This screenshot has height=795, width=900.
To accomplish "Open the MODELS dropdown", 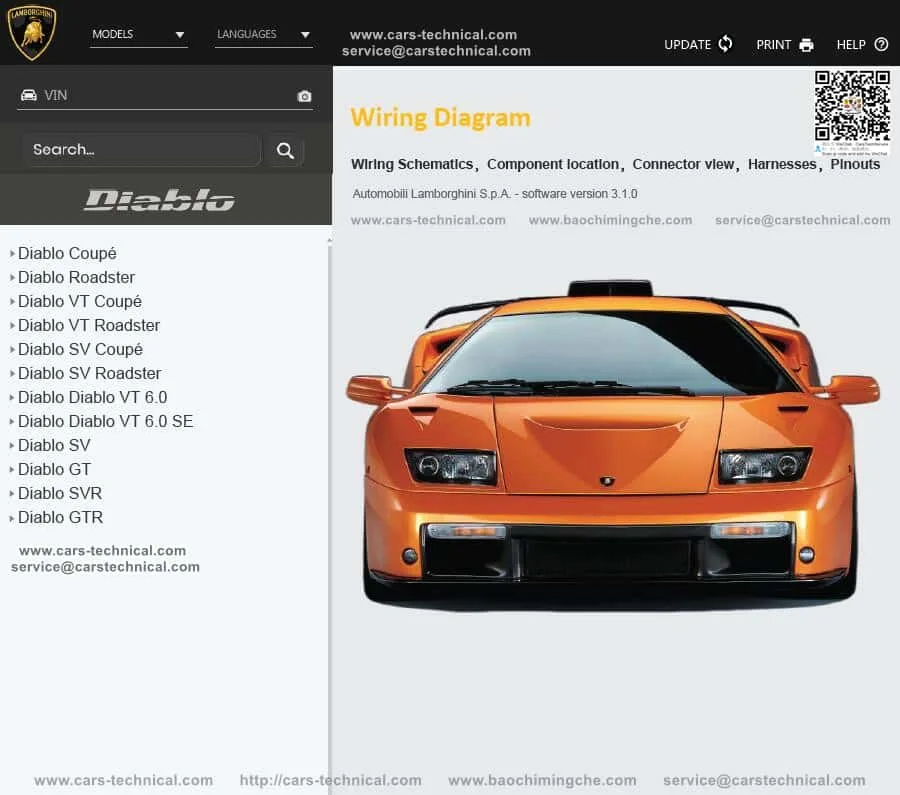I will [138, 35].
